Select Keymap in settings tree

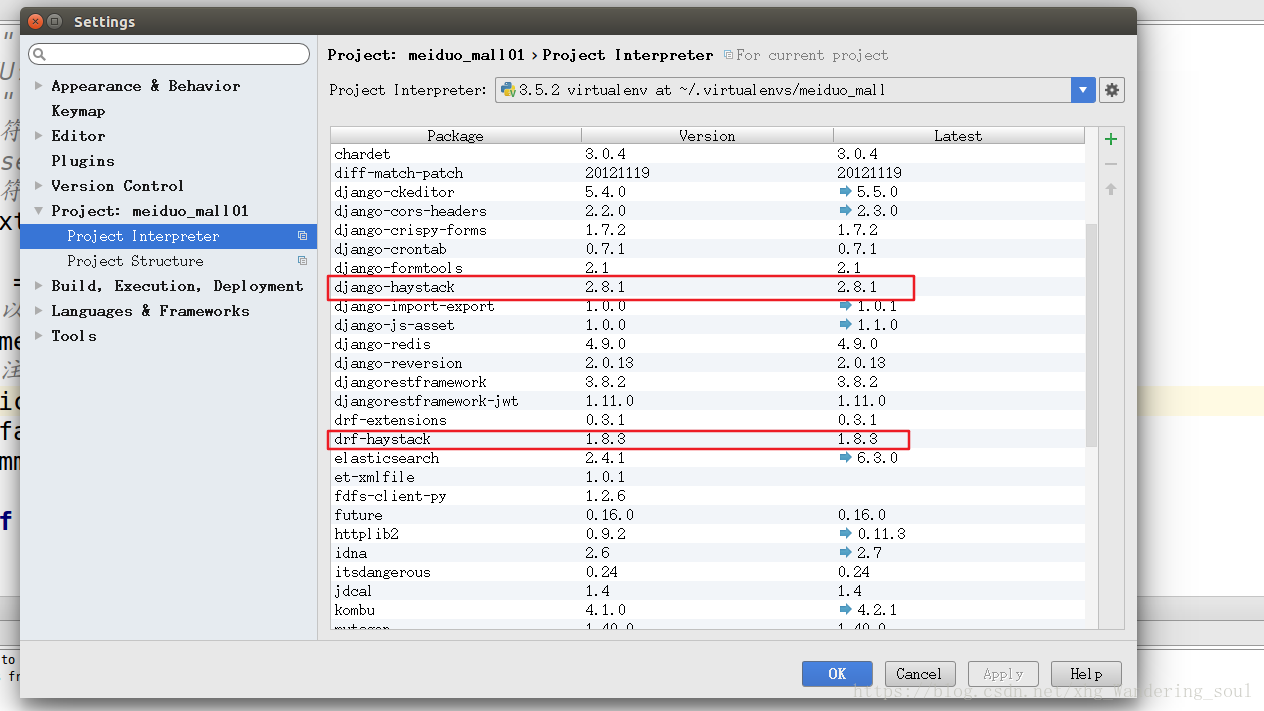[x=78, y=111]
